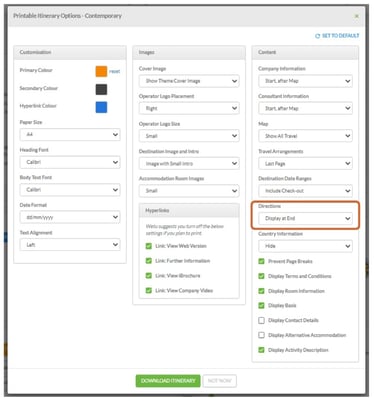Uncheck Link: View iBrochure
The image size is (375, 401).
pyautogui.click(x=149, y=276)
